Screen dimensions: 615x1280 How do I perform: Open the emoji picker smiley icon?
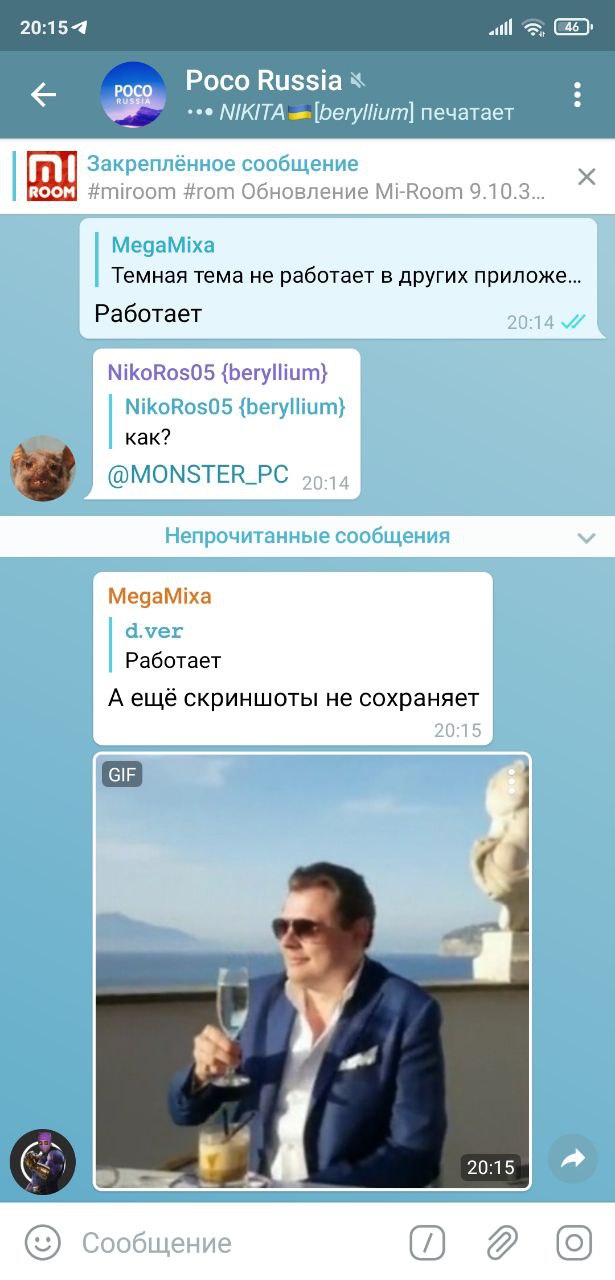click(x=43, y=1243)
